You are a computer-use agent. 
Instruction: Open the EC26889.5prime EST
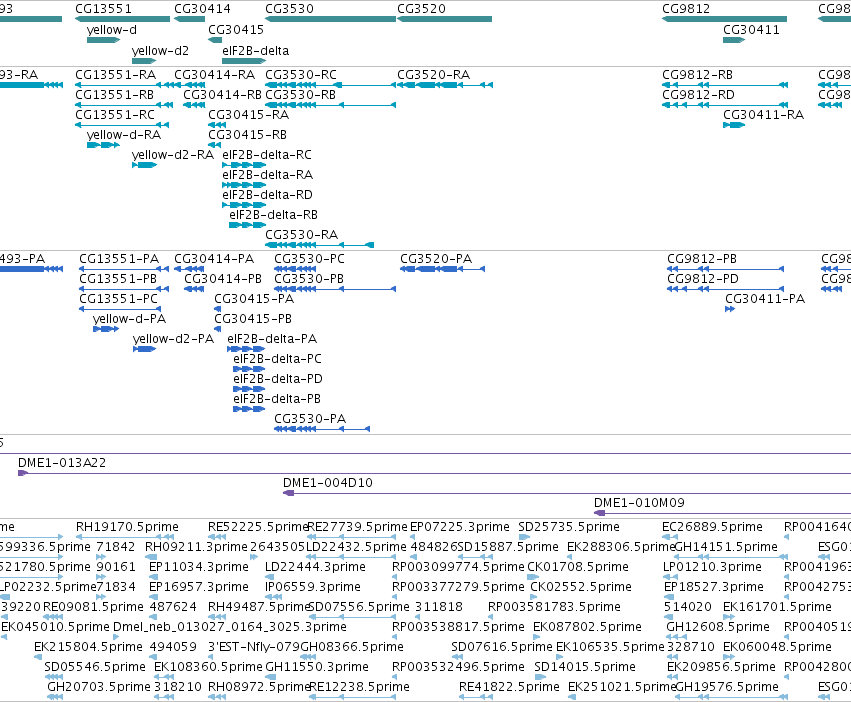tap(670, 537)
